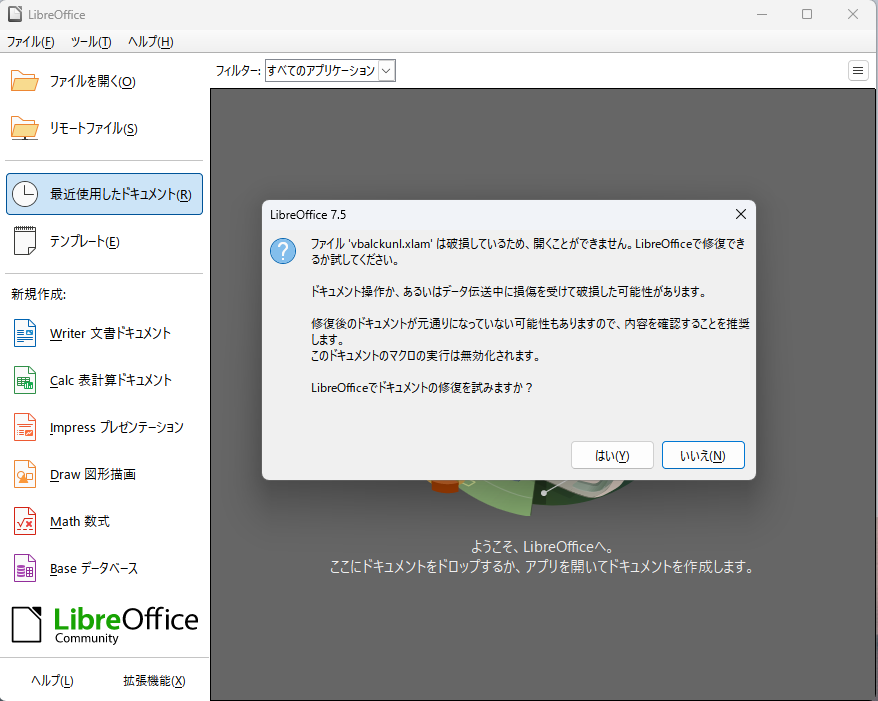The width and height of the screenshot is (878, 701).
Task: Click the open file folder icon
Action: pos(25,81)
